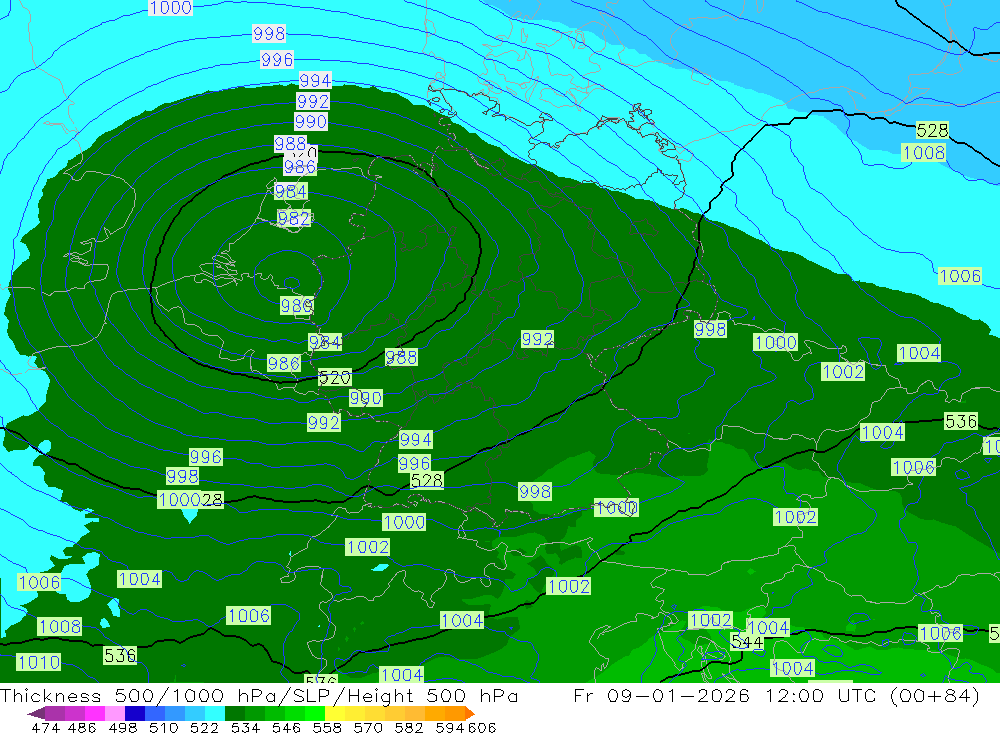The height and width of the screenshot is (733, 1000).
Task: Click the center of the low pressure system
Action: [x=292, y=282]
